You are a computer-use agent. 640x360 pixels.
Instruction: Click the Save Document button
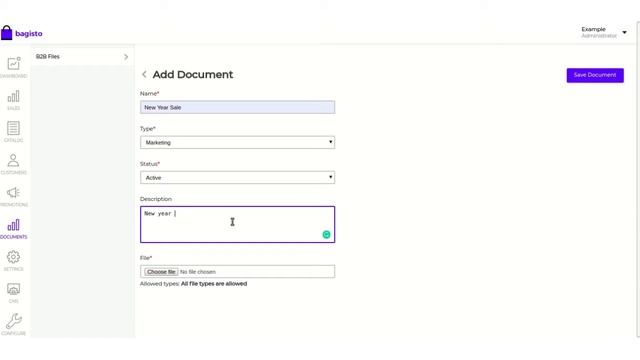595,75
